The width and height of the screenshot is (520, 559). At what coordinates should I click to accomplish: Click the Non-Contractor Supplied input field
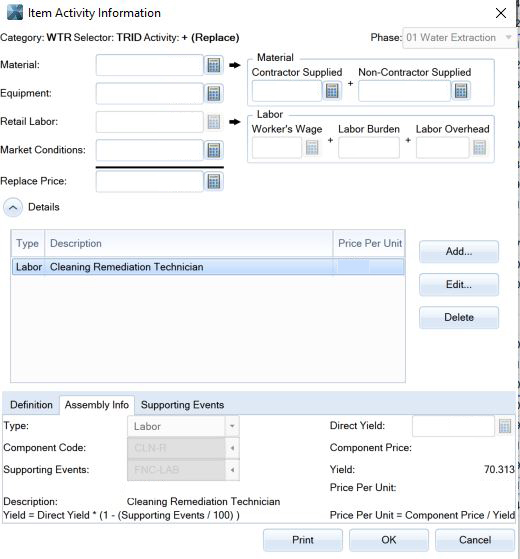405,91
